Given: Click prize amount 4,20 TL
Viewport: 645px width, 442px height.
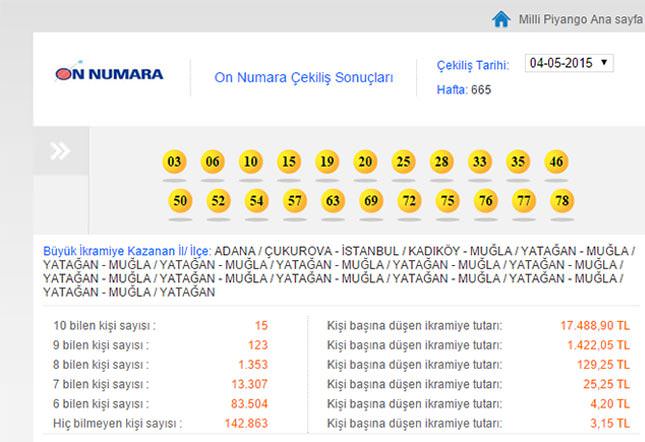Looking at the screenshot, I should click(610, 404).
